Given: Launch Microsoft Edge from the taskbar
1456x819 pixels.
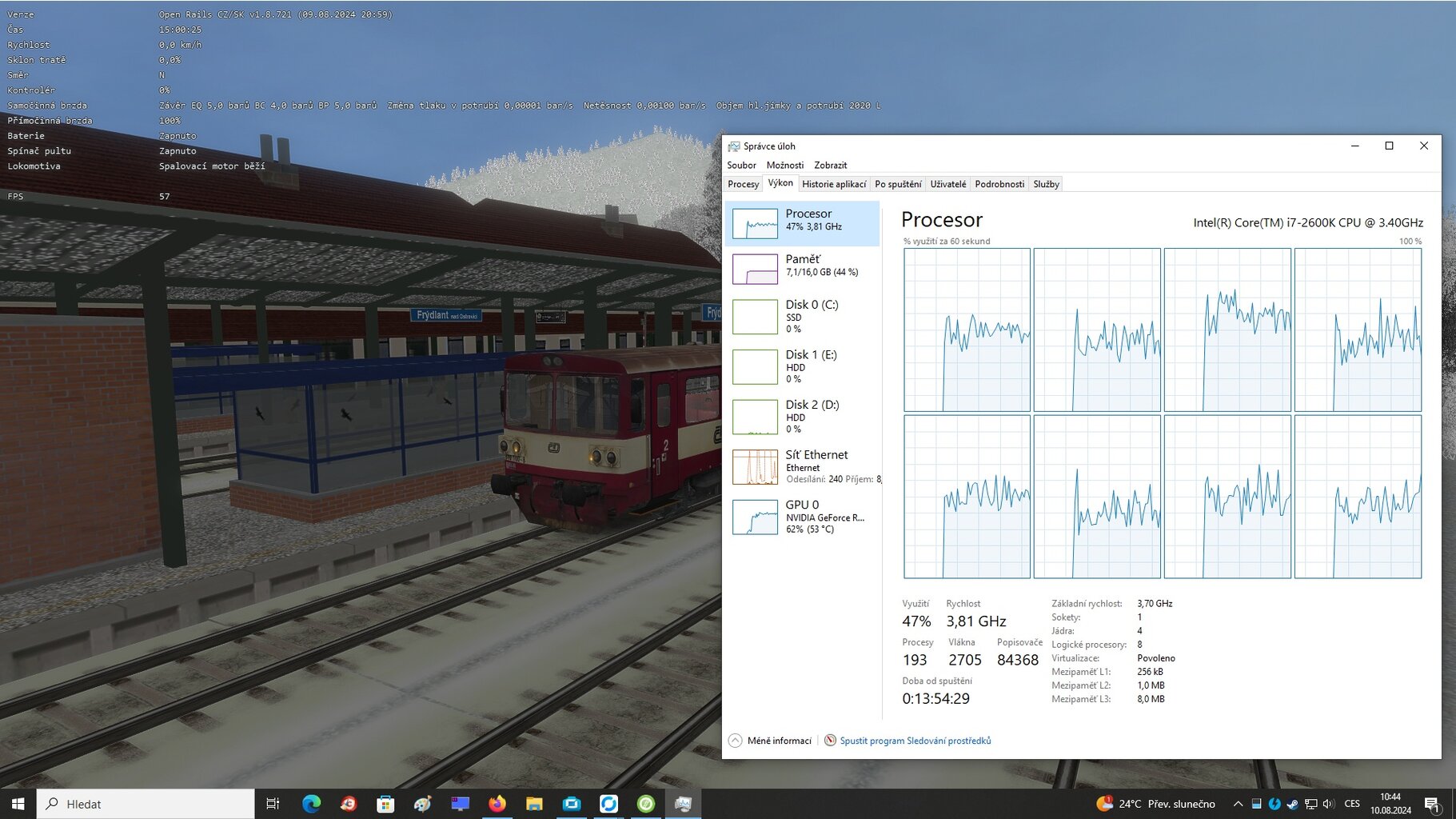Looking at the screenshot, I should tap(311, 804).
